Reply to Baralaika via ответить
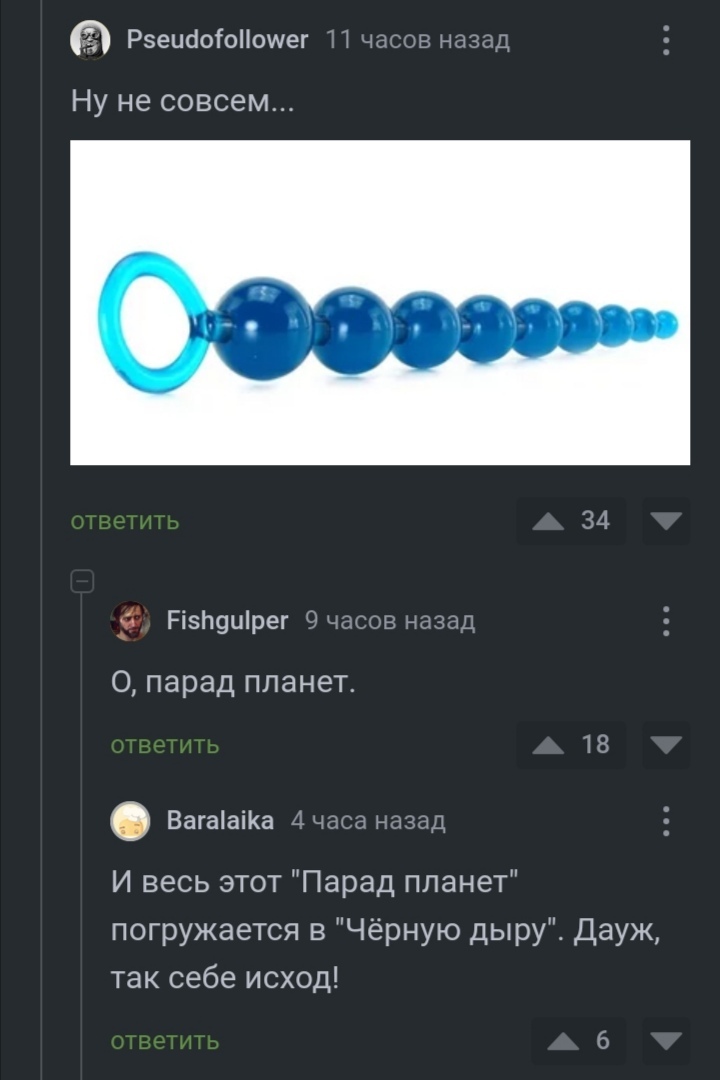 (165, 1041)
